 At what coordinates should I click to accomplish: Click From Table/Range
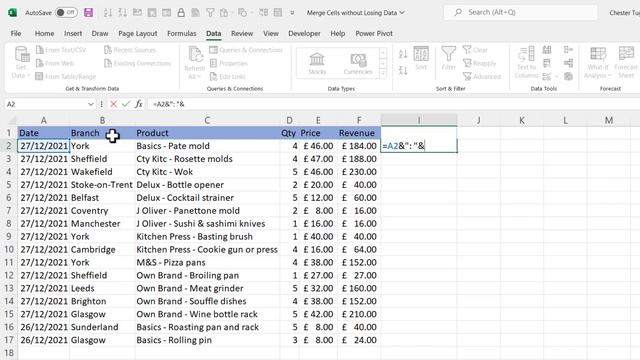pos(66,76)
